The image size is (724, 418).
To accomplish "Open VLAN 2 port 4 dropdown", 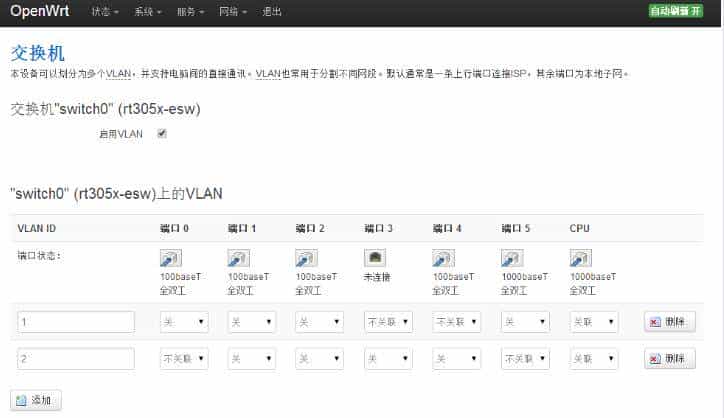I will [x=457, y=358].
